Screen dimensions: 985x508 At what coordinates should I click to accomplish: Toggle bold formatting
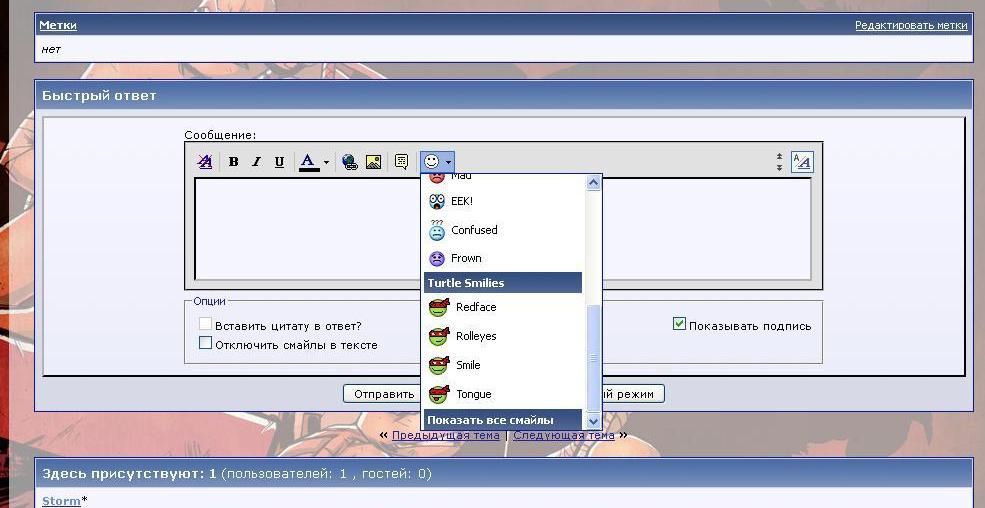(233, 162)
